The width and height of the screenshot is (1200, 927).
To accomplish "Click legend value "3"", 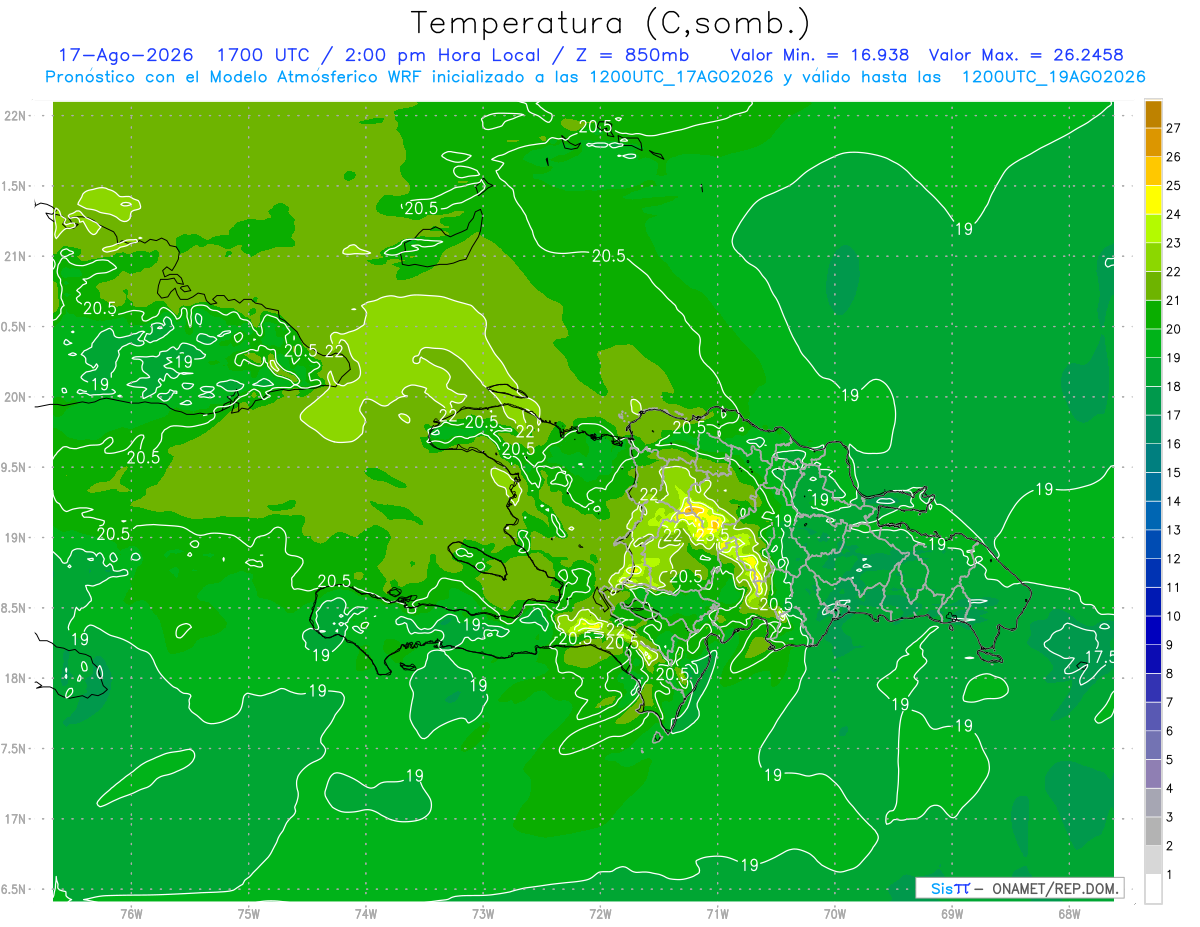I will [x=1170, y=817].
